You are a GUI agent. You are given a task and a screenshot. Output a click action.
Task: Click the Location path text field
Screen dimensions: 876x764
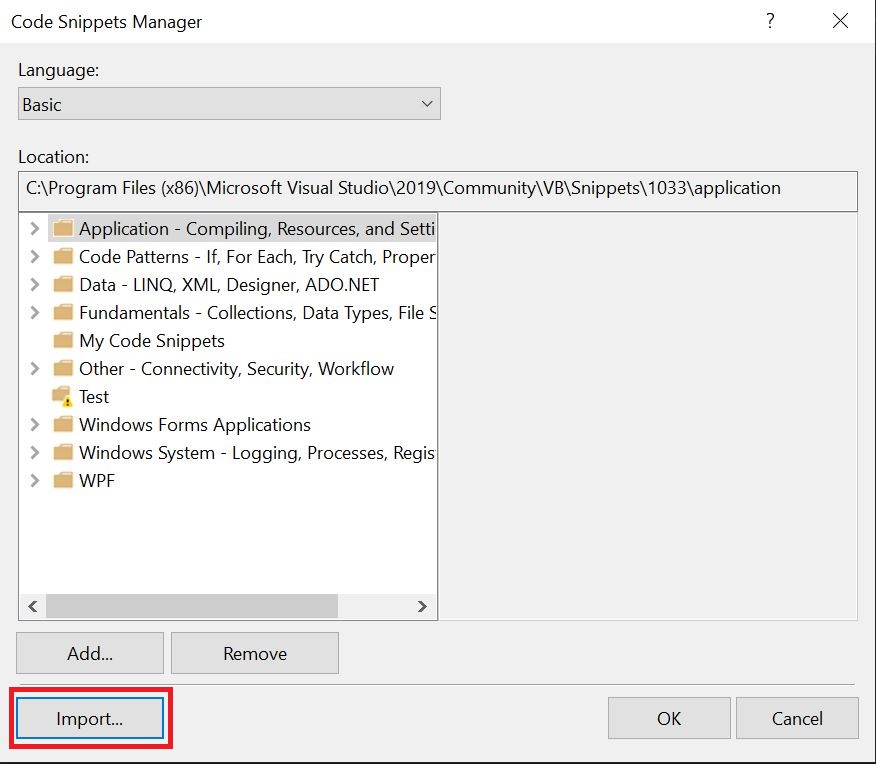click(437, 189)
